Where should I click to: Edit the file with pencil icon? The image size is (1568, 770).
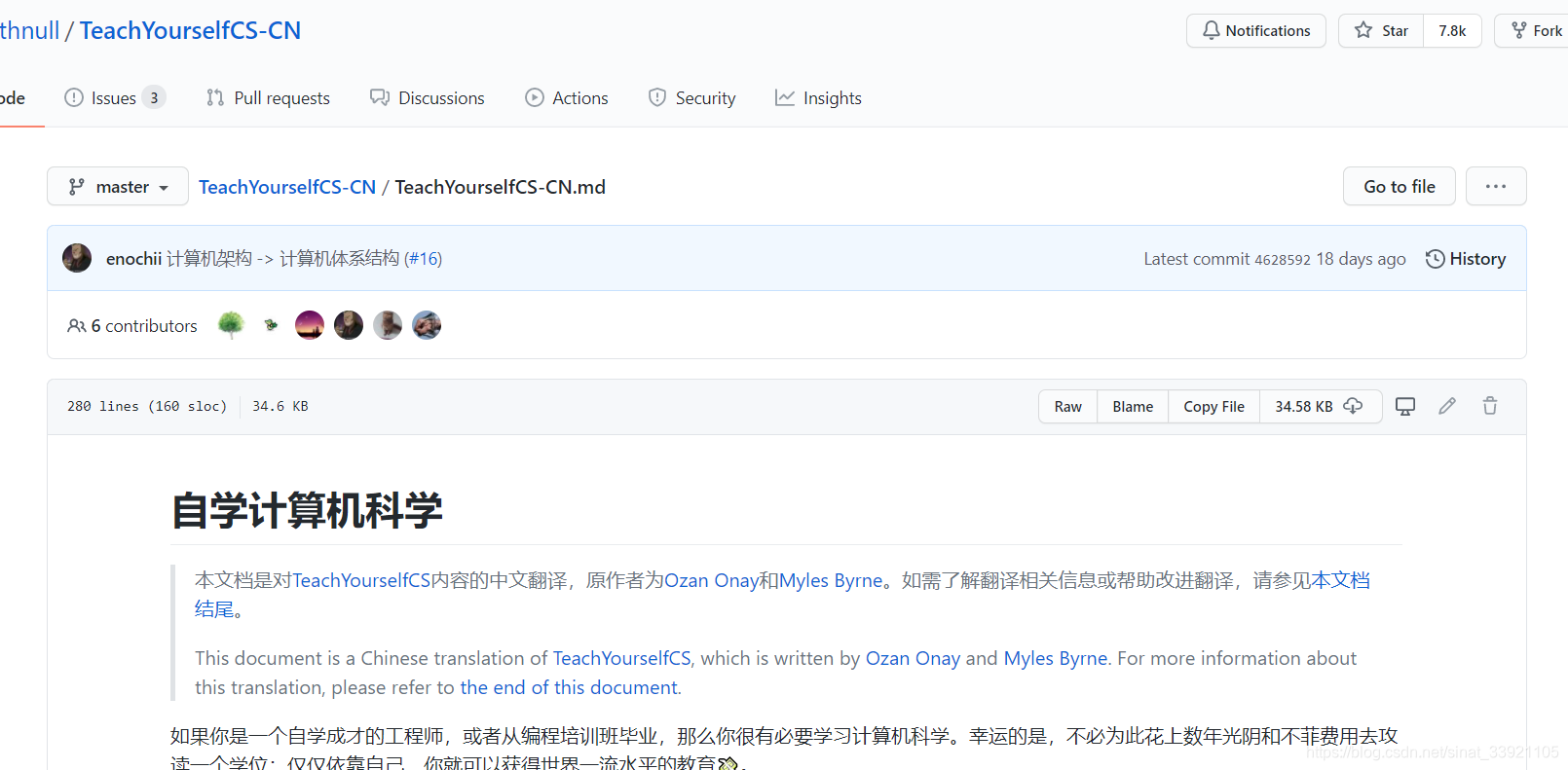pos(1447,406)
